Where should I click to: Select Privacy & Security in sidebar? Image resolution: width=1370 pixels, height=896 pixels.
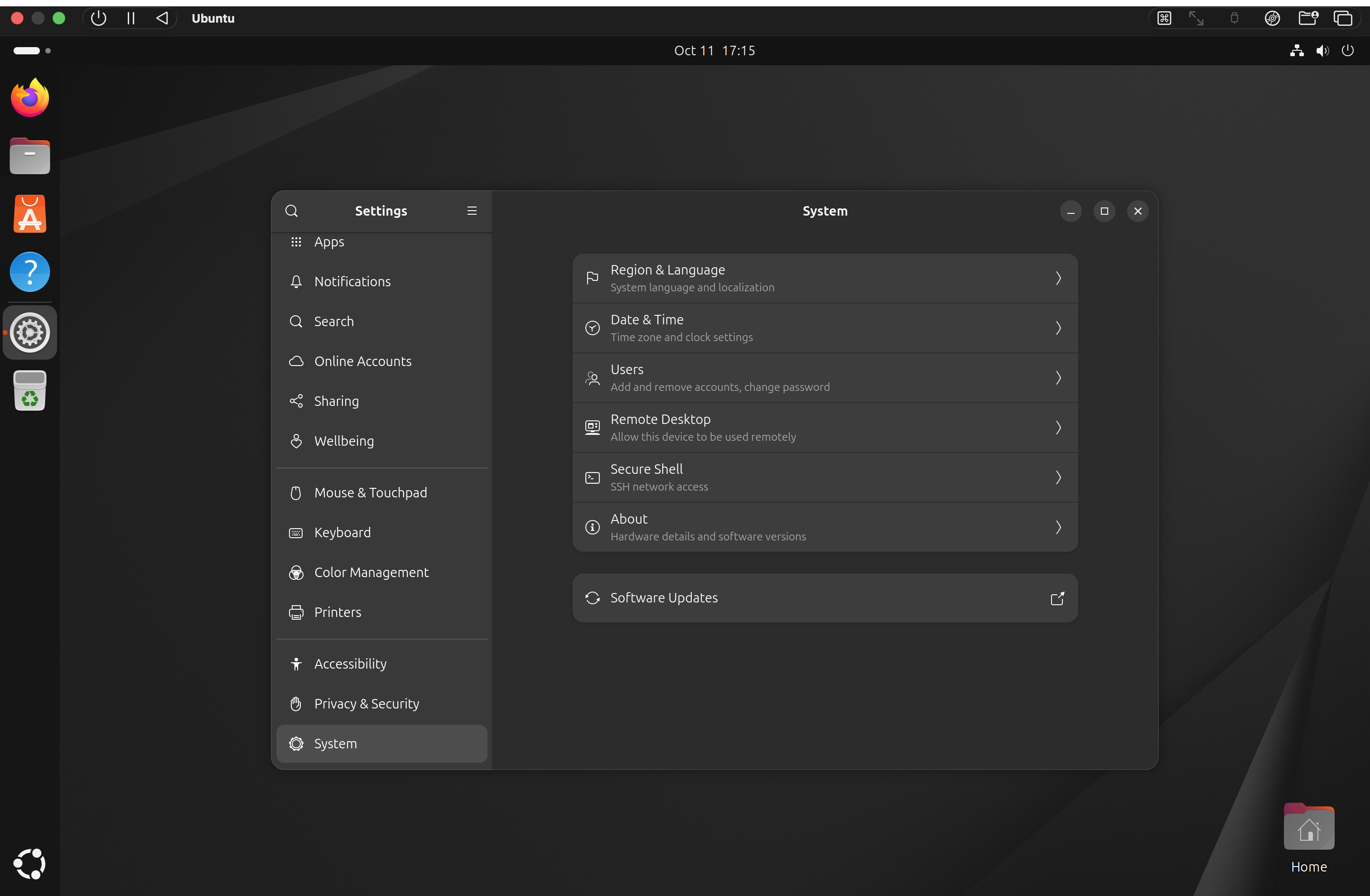pyautogui.click(x=366, y=704)
